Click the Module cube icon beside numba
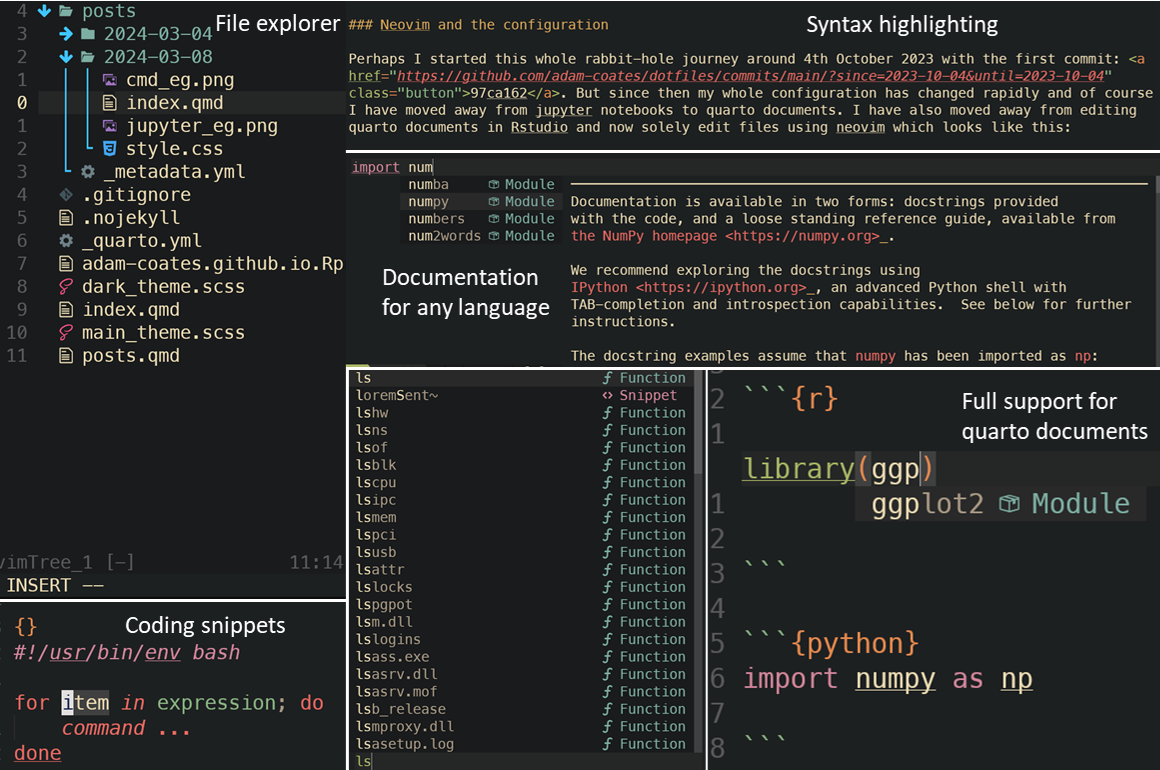This screenshot has width=1160, height=770. (493, 184)
